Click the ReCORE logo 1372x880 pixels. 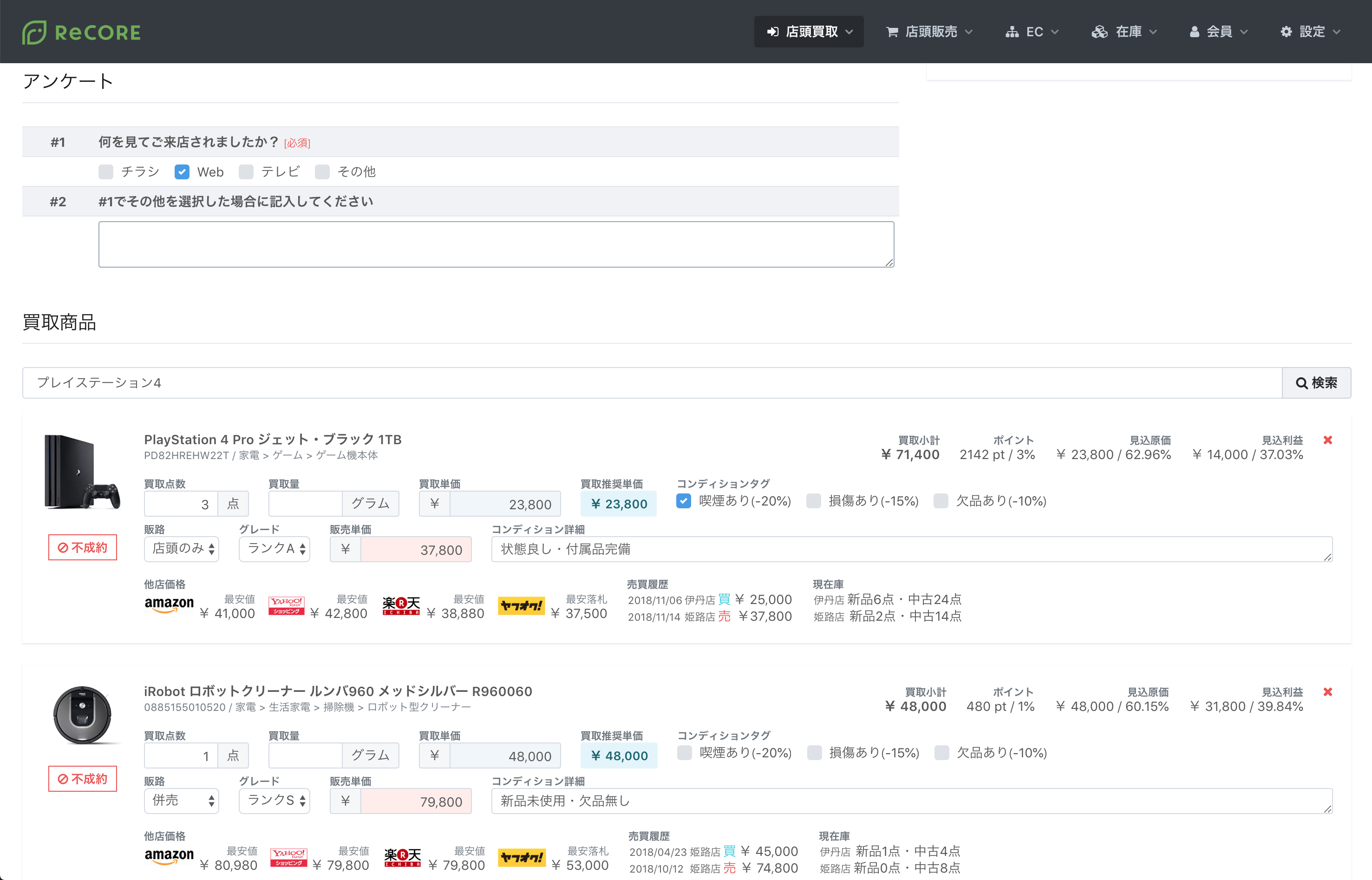(81, 32)
